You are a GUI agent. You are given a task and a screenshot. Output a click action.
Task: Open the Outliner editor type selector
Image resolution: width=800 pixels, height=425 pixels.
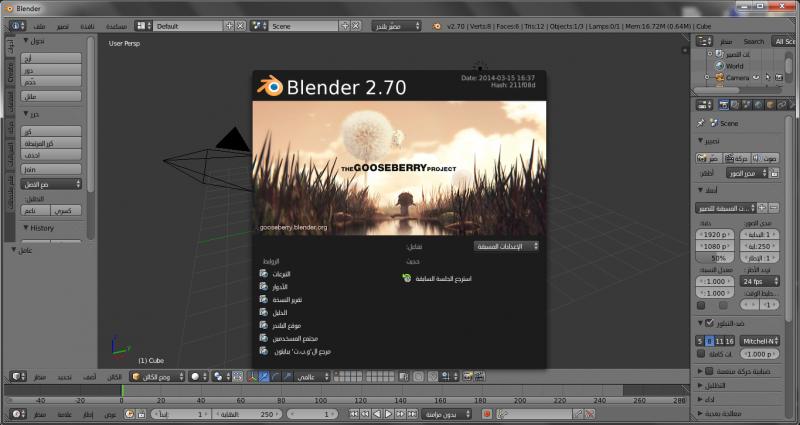705,41
